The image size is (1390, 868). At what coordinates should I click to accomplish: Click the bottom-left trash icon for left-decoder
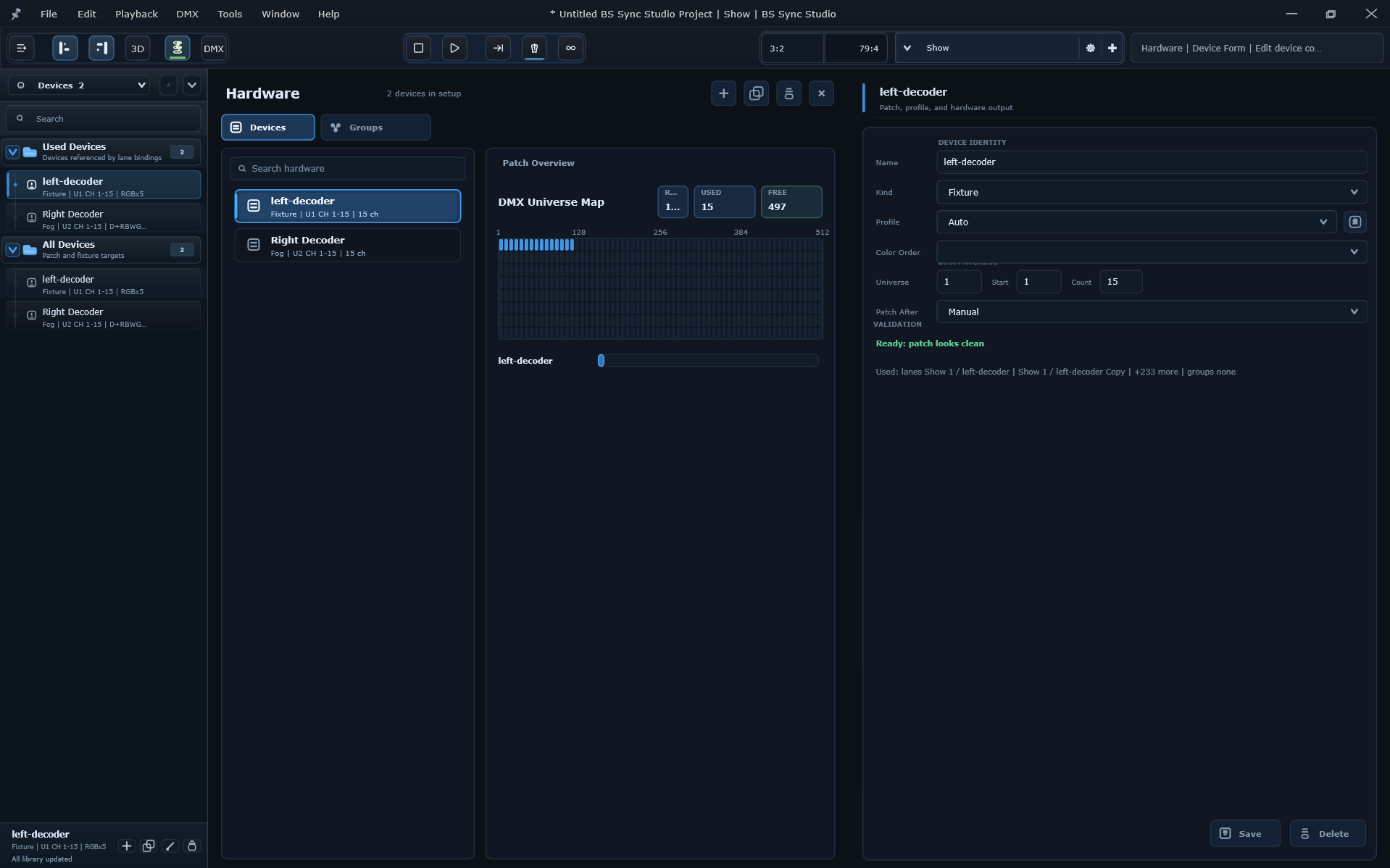pyautogui.click(x=192, y=846)
